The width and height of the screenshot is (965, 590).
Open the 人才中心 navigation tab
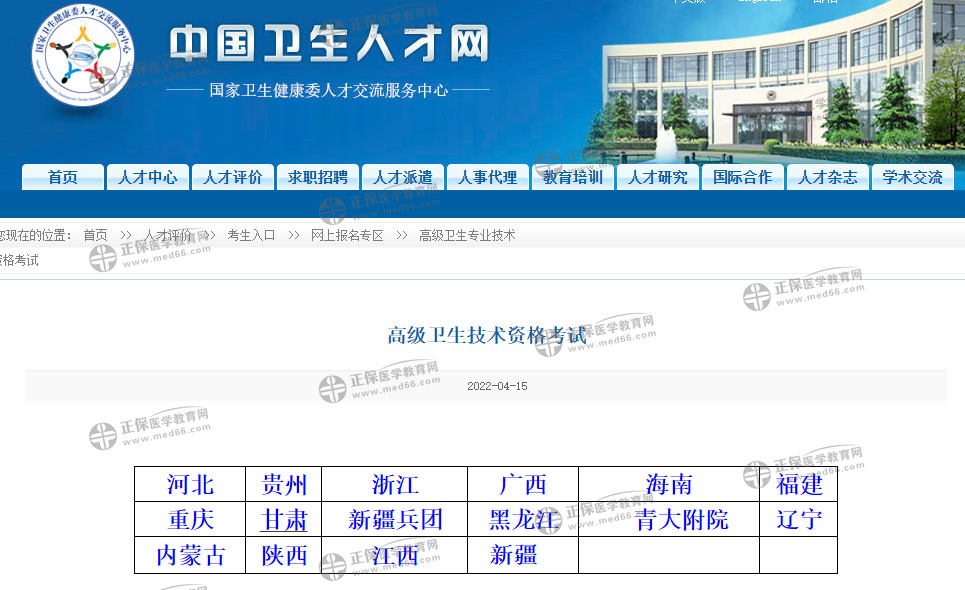(147, 177)
